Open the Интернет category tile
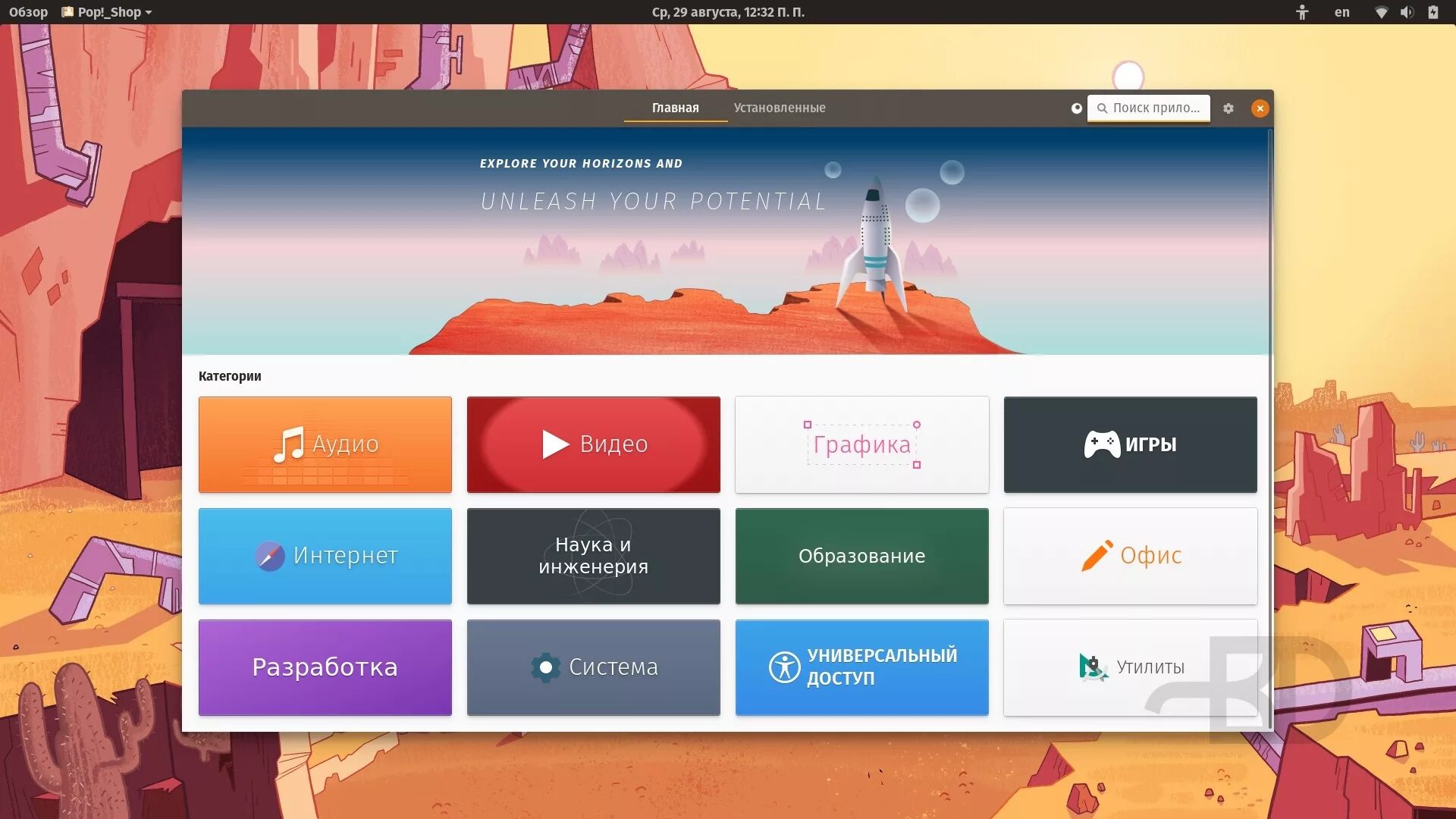The height and width of the screenshot is (819, 1456). (325, 556)
